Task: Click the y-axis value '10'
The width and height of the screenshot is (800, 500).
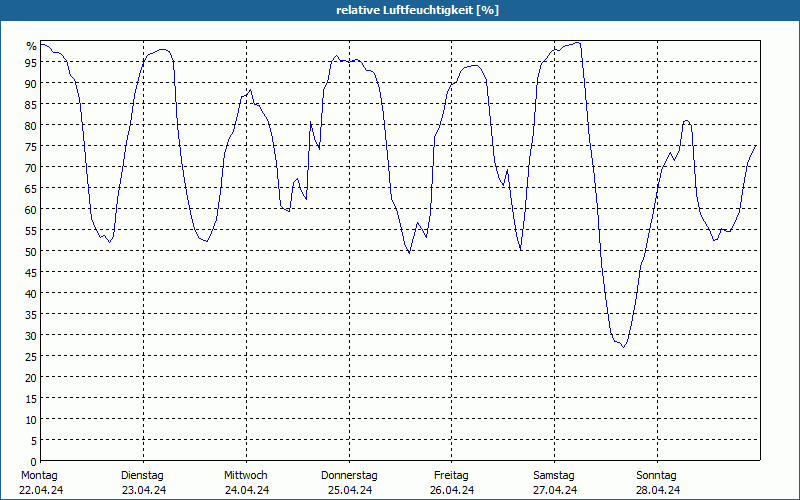Action: pos(31,420)
